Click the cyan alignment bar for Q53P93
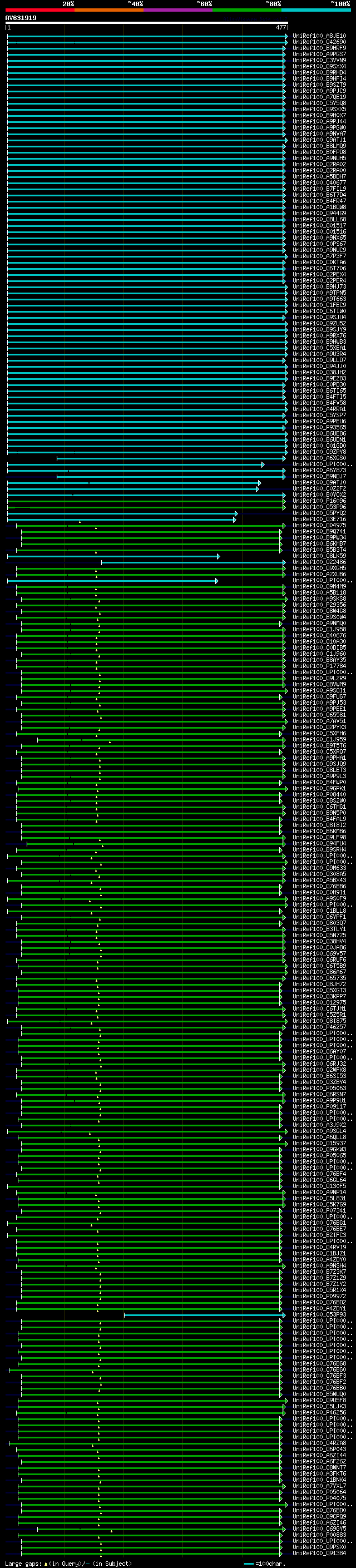 click(205, 1315)
